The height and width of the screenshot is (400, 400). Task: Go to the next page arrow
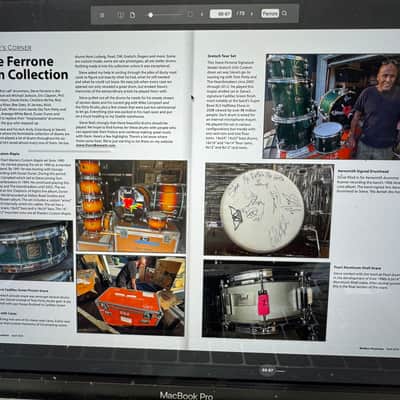point(252,14)
